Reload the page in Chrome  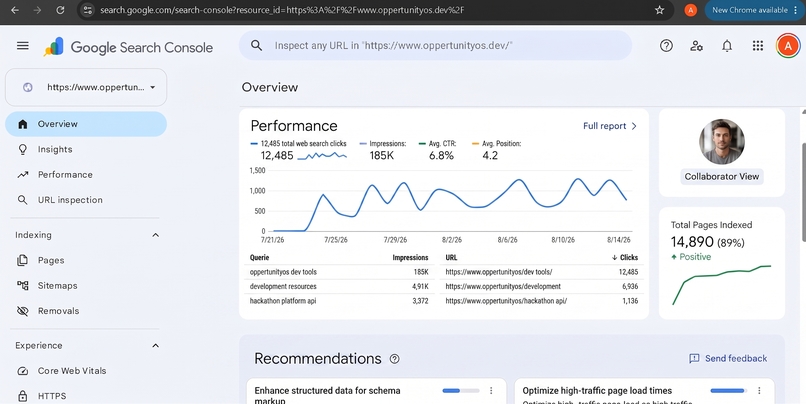coord(60,10)
